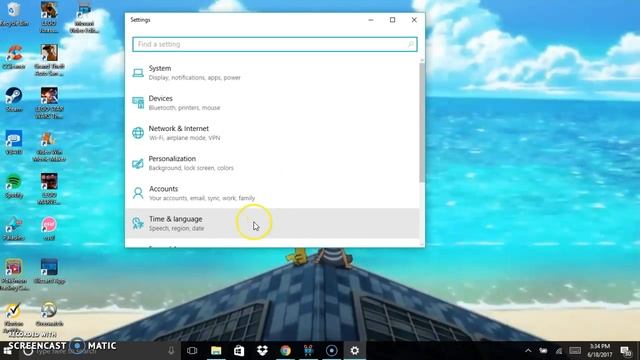Open the Grand Theft Auto desktop shortcut
The width and height of the screenshot is (640, 360).
[x=49, y=60]
